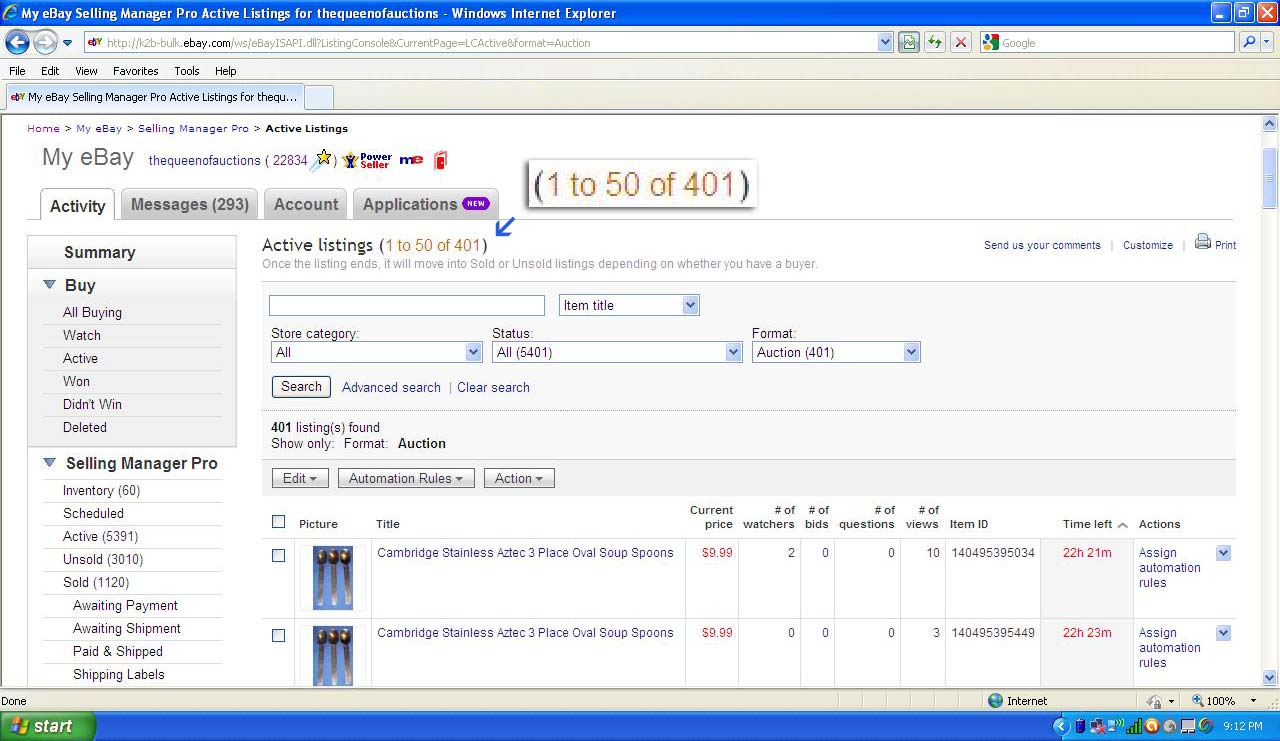
Task: Click the empty new tab button
Action: point(318,97)
